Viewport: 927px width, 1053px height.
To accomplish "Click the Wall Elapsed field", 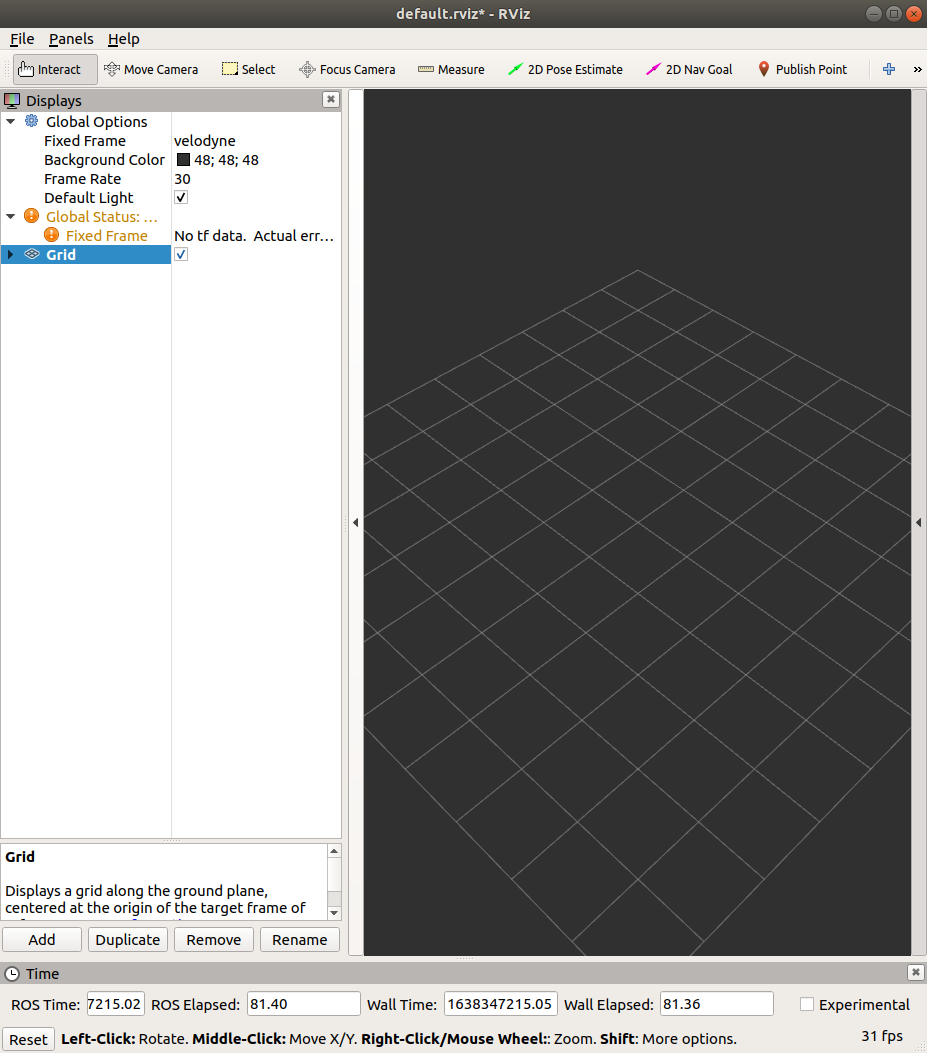I will (717, 1004).
